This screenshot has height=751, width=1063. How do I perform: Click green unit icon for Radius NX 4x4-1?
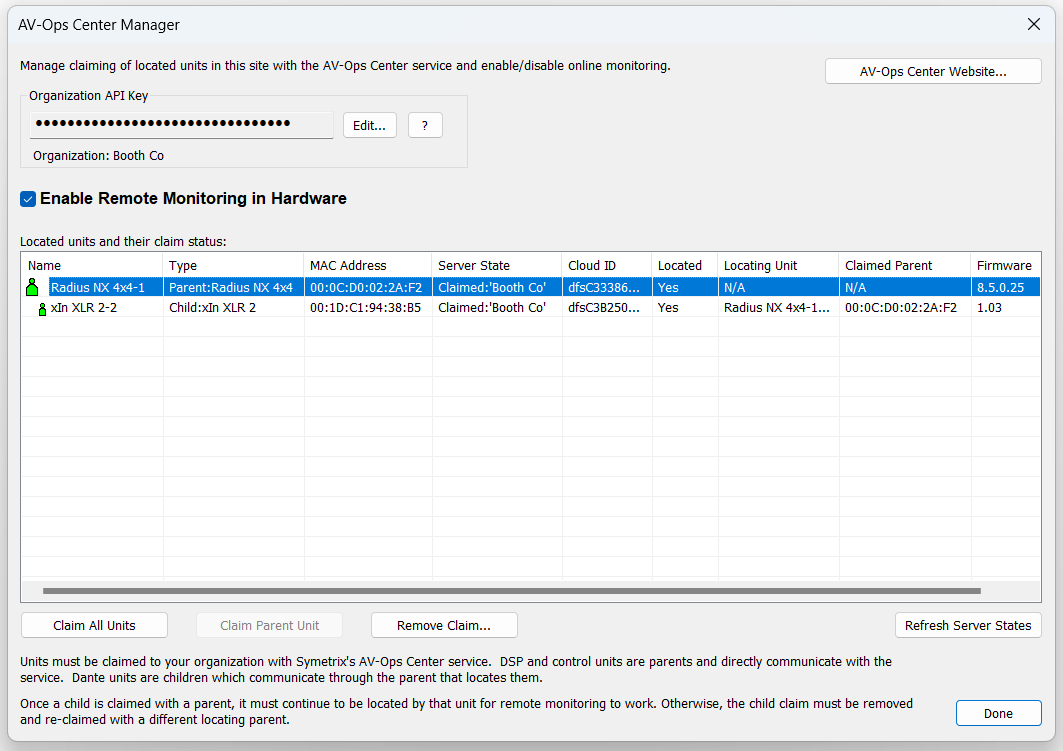tap(32, 287)
